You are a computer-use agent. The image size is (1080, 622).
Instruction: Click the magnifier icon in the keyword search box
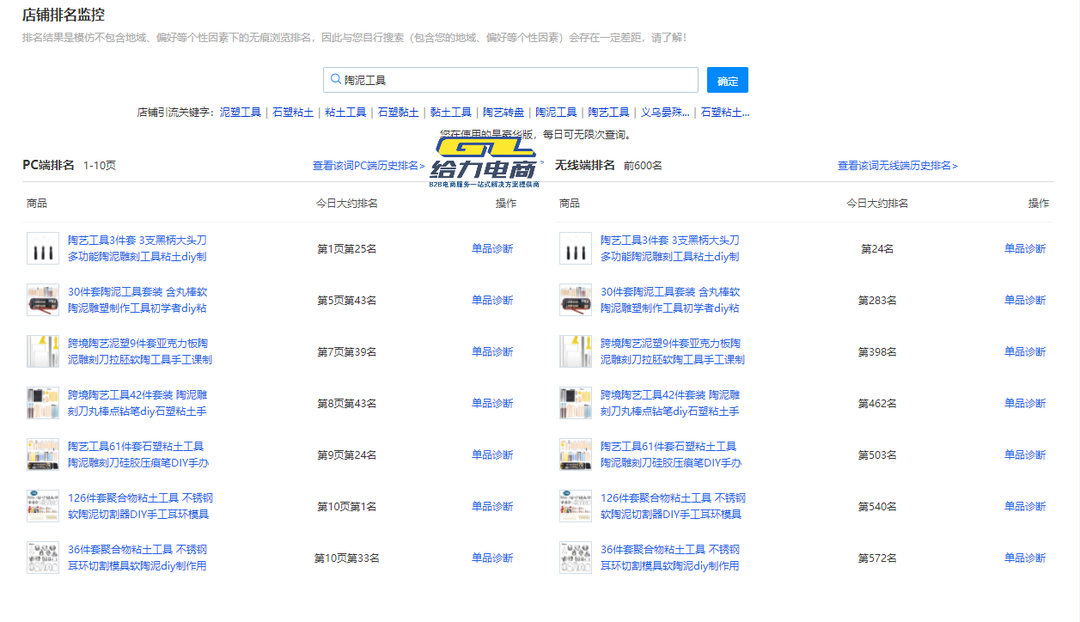coord(335,80)
